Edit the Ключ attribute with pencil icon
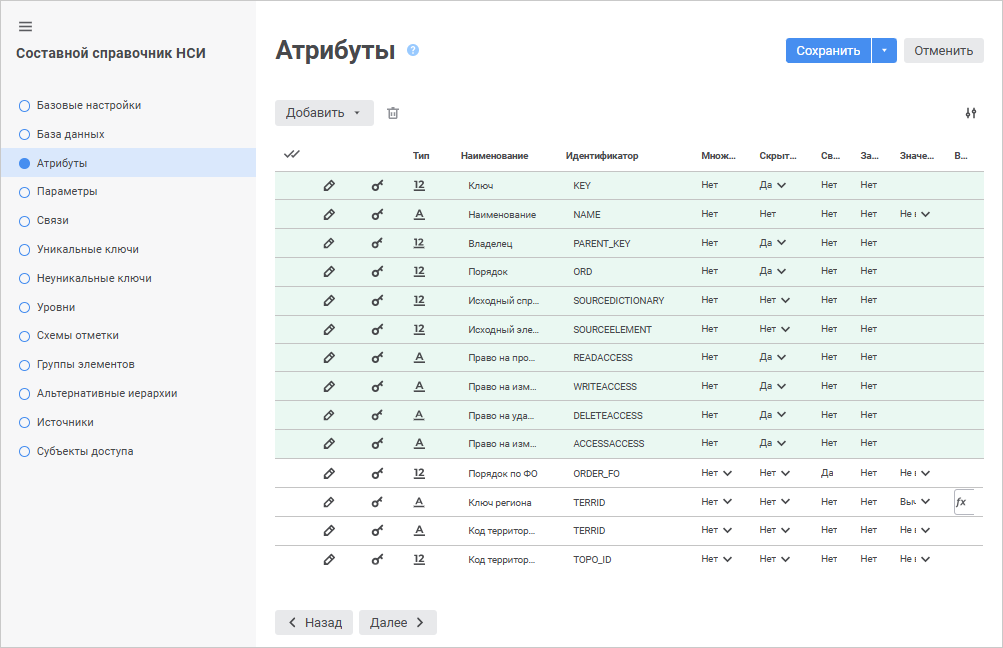 (x=329, y=185)
